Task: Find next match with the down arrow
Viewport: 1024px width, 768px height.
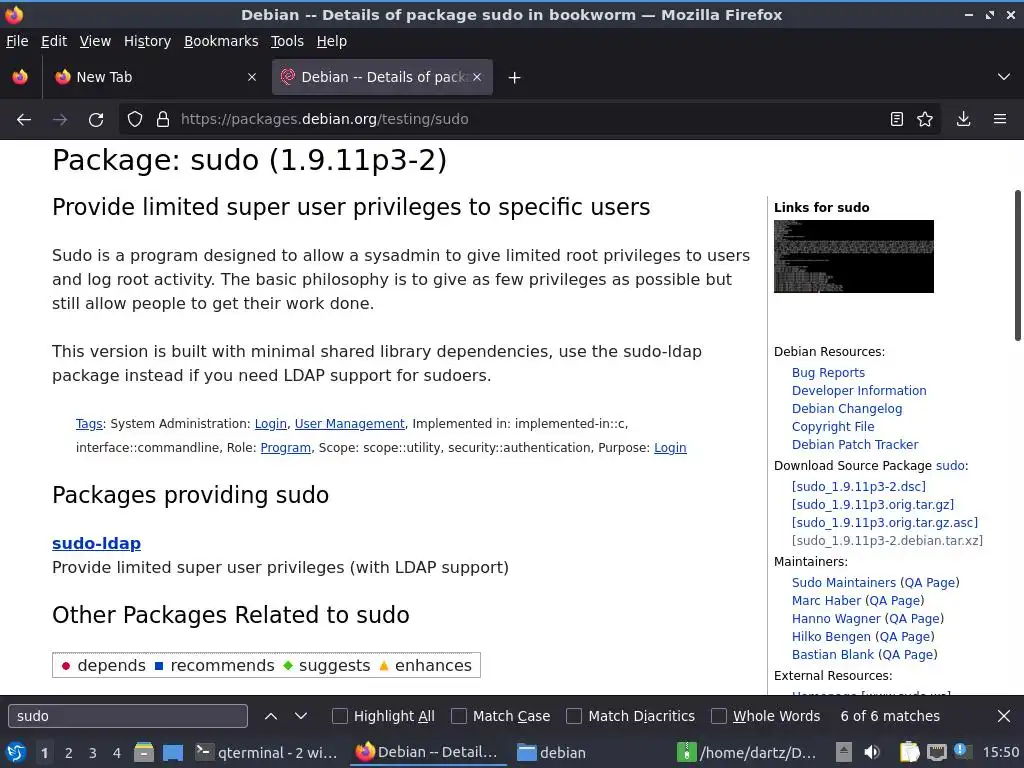Action: point(301,716)
